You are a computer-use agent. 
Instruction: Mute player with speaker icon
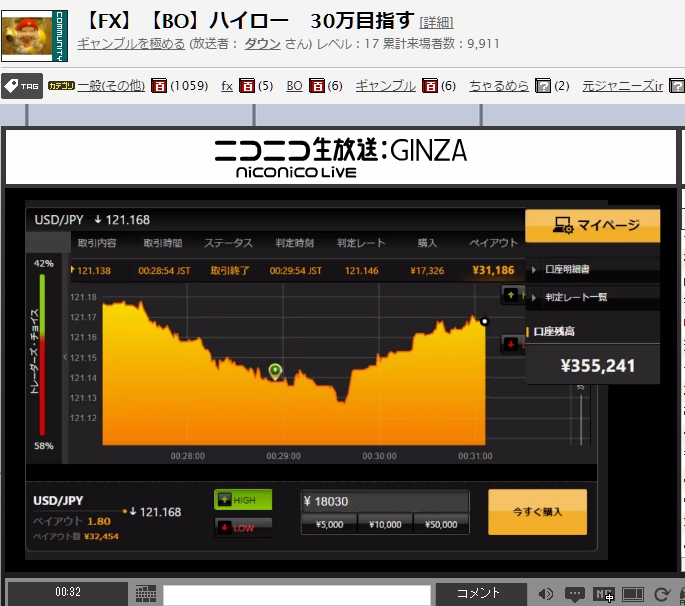(546, 594)
